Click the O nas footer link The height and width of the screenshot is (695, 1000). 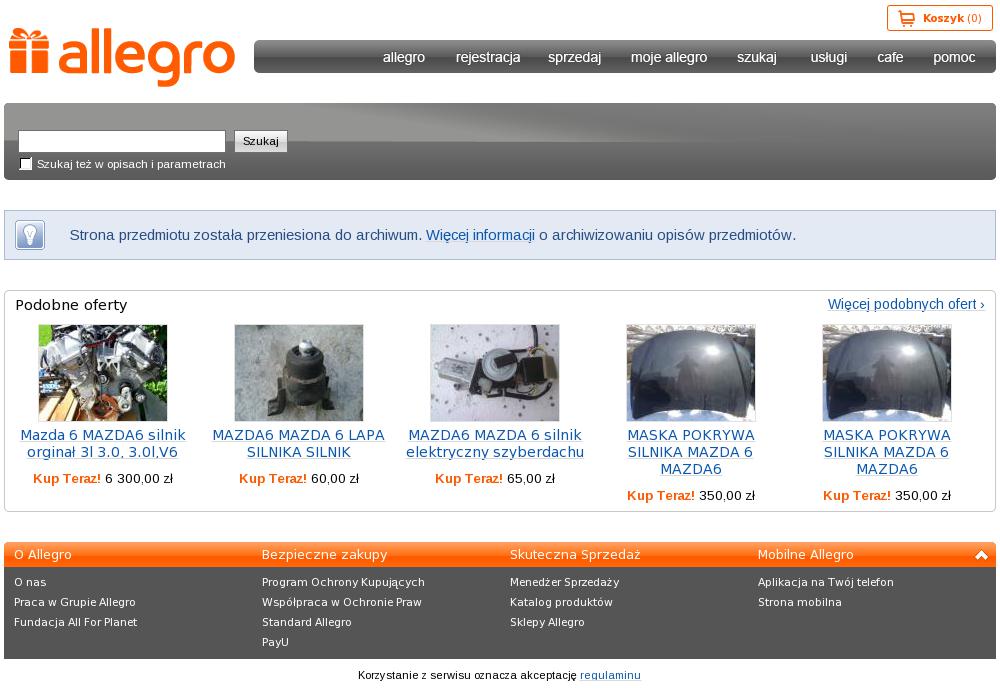coord(30,582)
